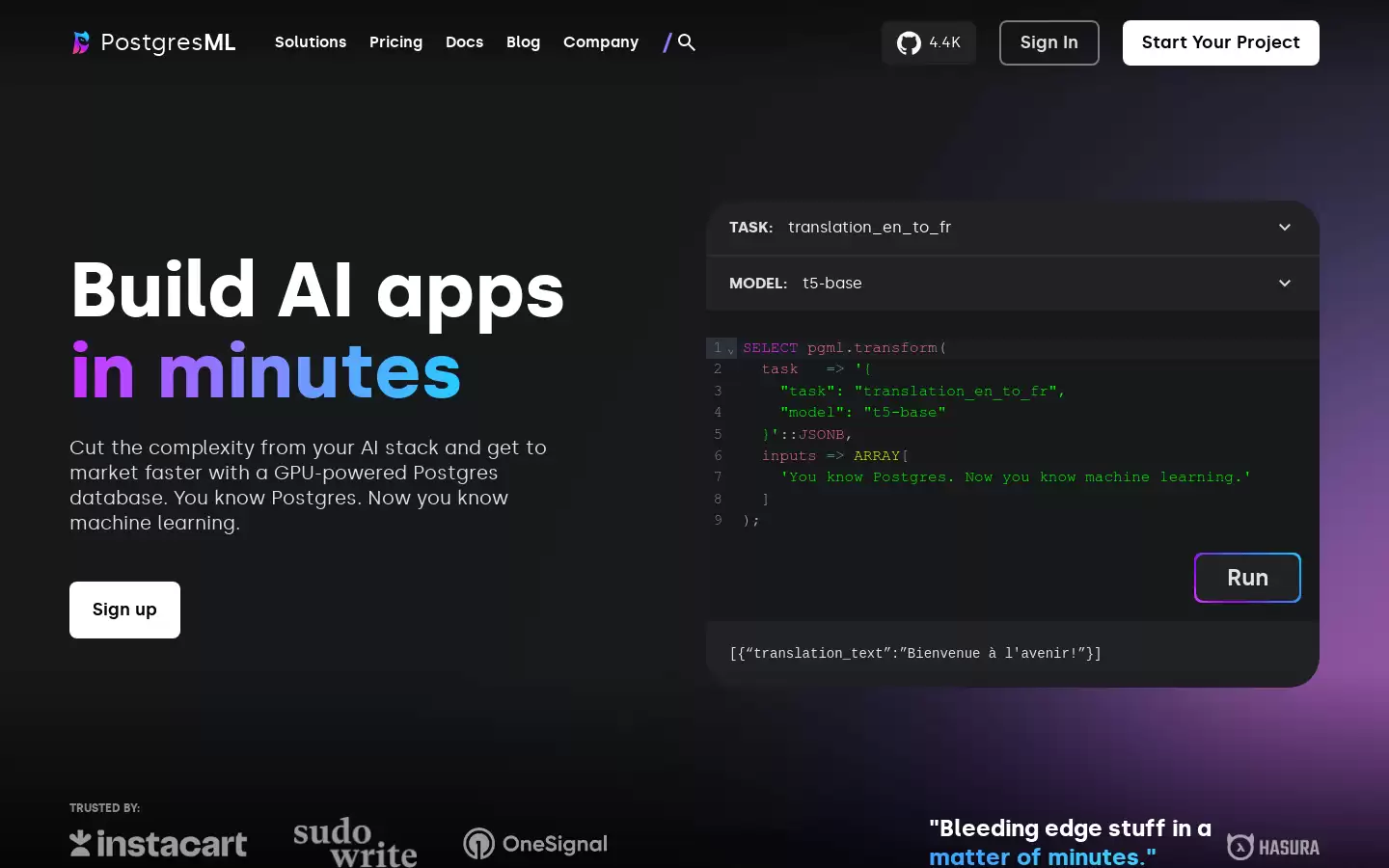Open the Solutions menu
Screen dimensions: 1389x868
311,42
